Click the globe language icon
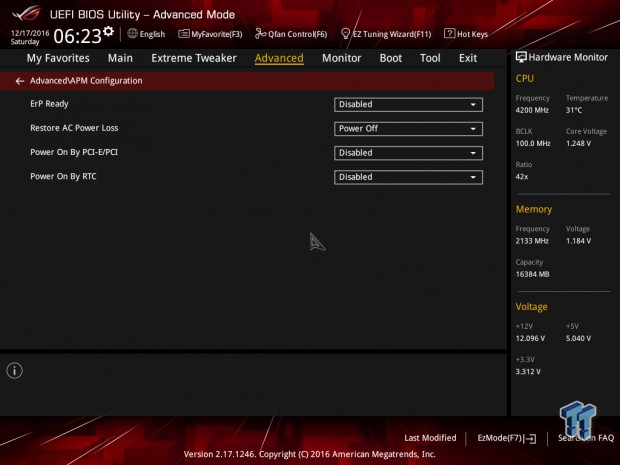This screenshot has width=620, height=465. tap(132, 34)
